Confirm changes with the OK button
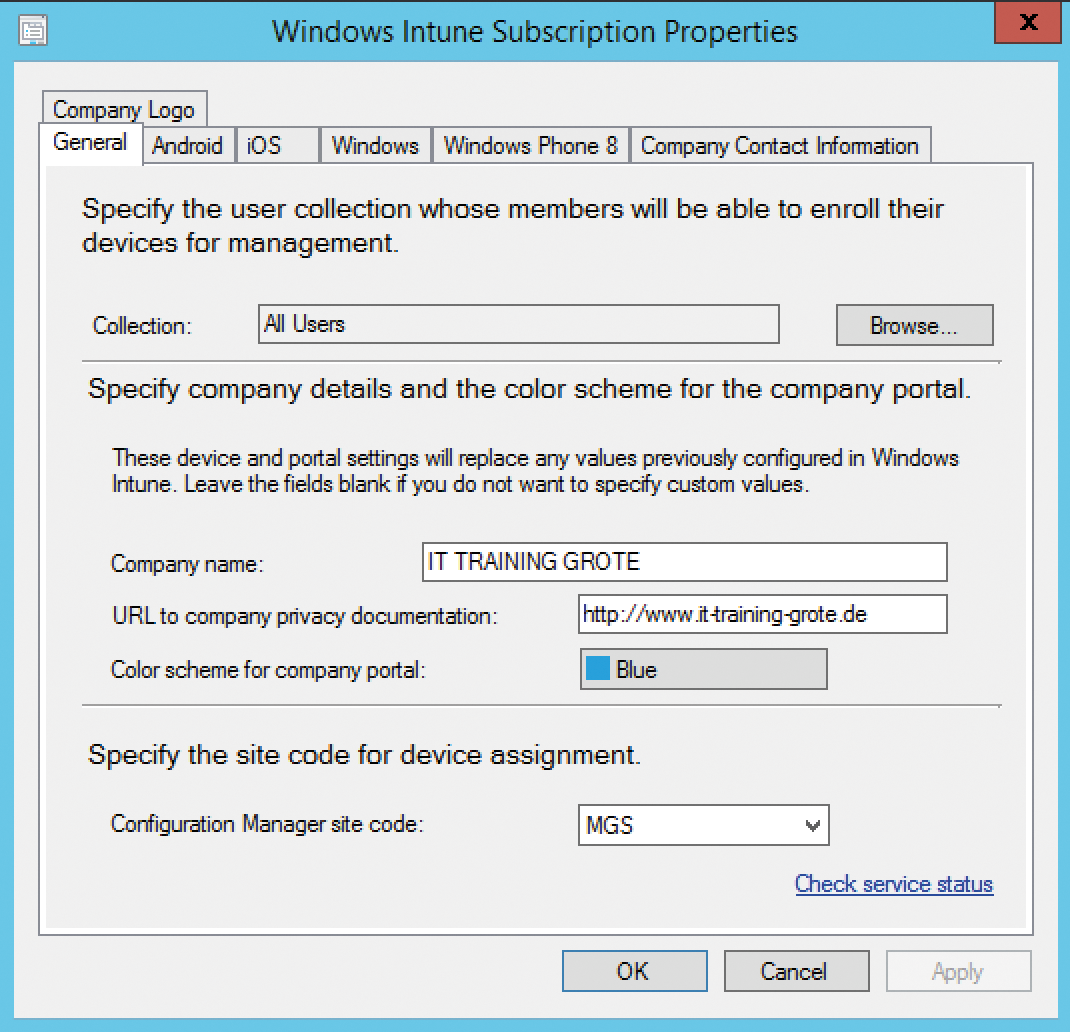1070x1032 pixels. point(634,970)
